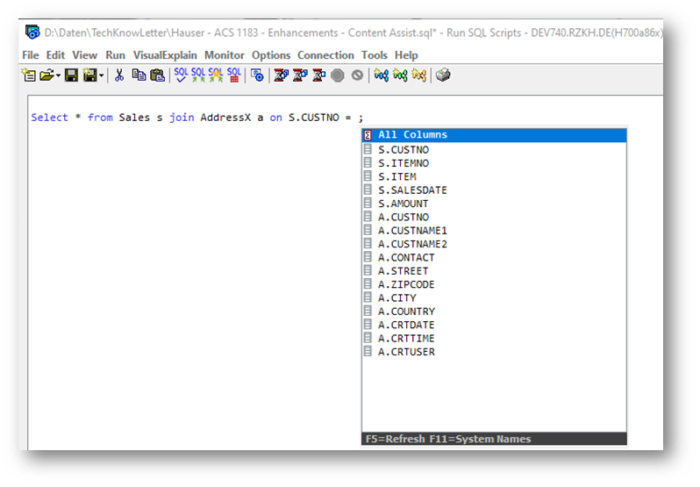Select A.CONTACT column entry
Viewport: 700px width, 487px height.
point(494,257)
